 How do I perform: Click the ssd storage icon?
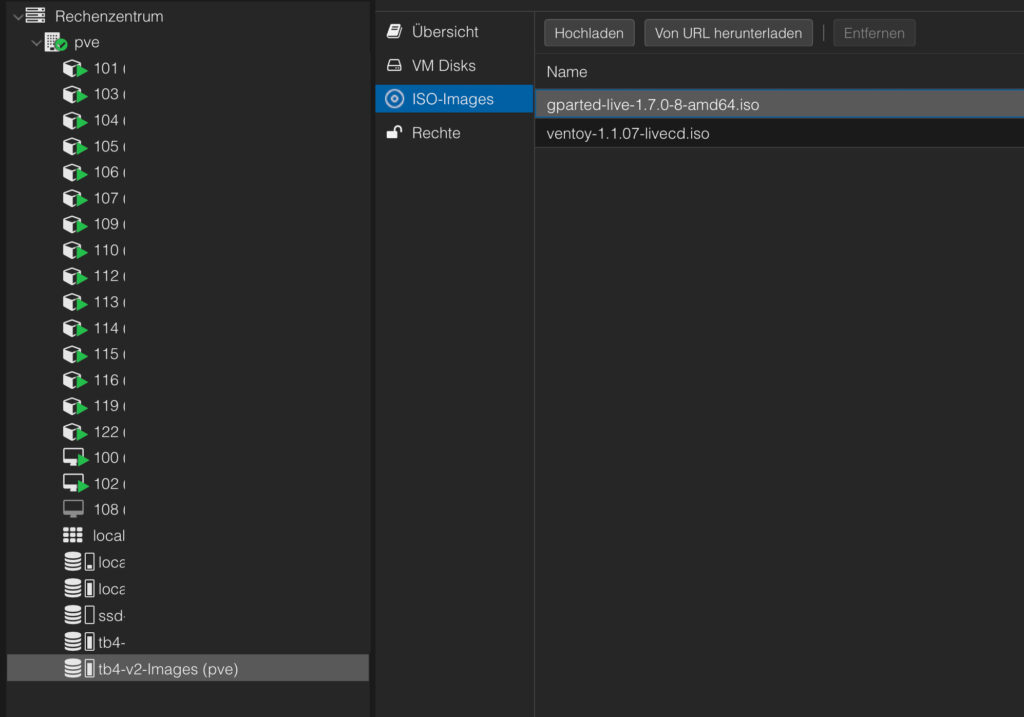(x=74, y=615)
